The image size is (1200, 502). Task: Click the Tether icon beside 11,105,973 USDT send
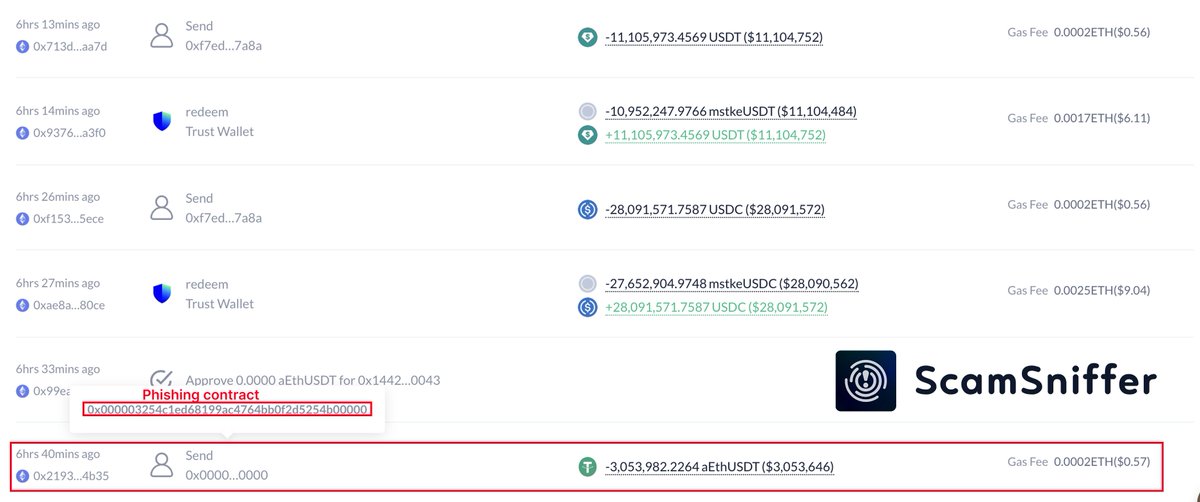coord(587,37)
